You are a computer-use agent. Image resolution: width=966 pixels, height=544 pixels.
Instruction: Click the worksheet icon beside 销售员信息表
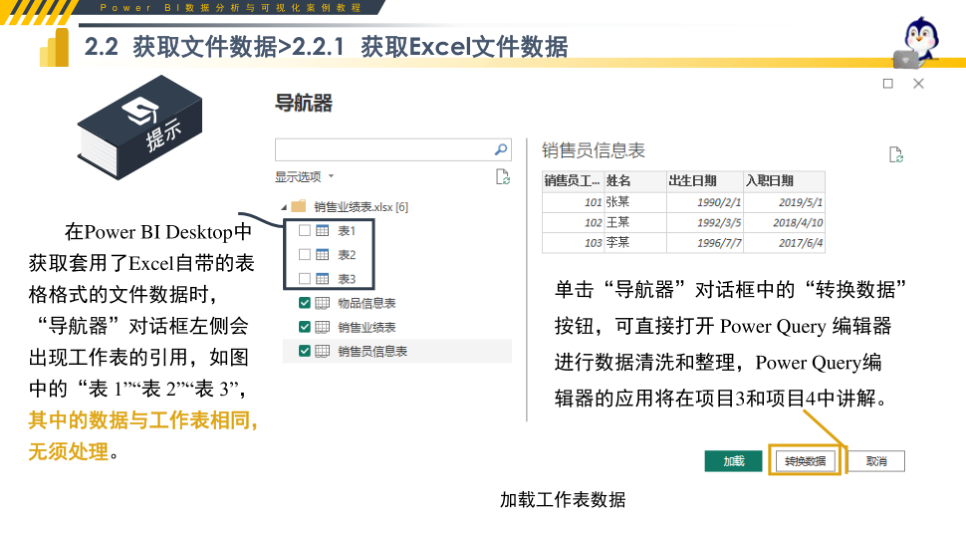click(x=322, y=351)
